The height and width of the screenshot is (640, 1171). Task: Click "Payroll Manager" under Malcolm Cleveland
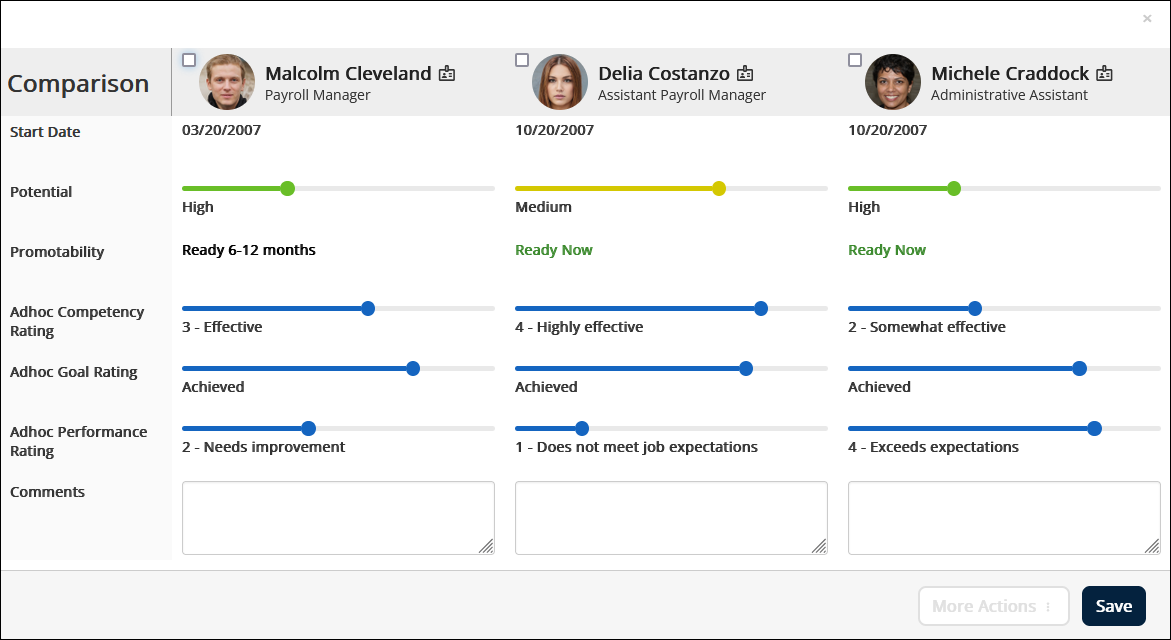[x=317, y=95]
